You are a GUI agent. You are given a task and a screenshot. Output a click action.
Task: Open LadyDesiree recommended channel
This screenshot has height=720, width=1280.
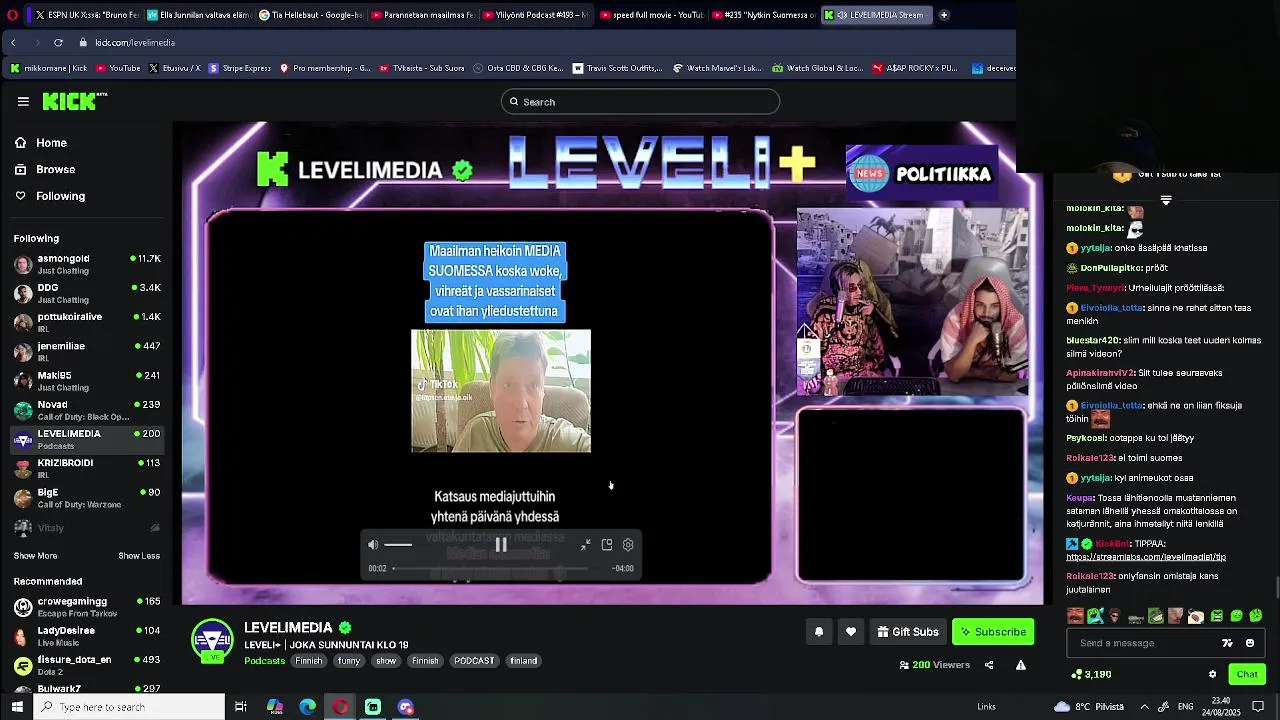[x=86, y=636]
